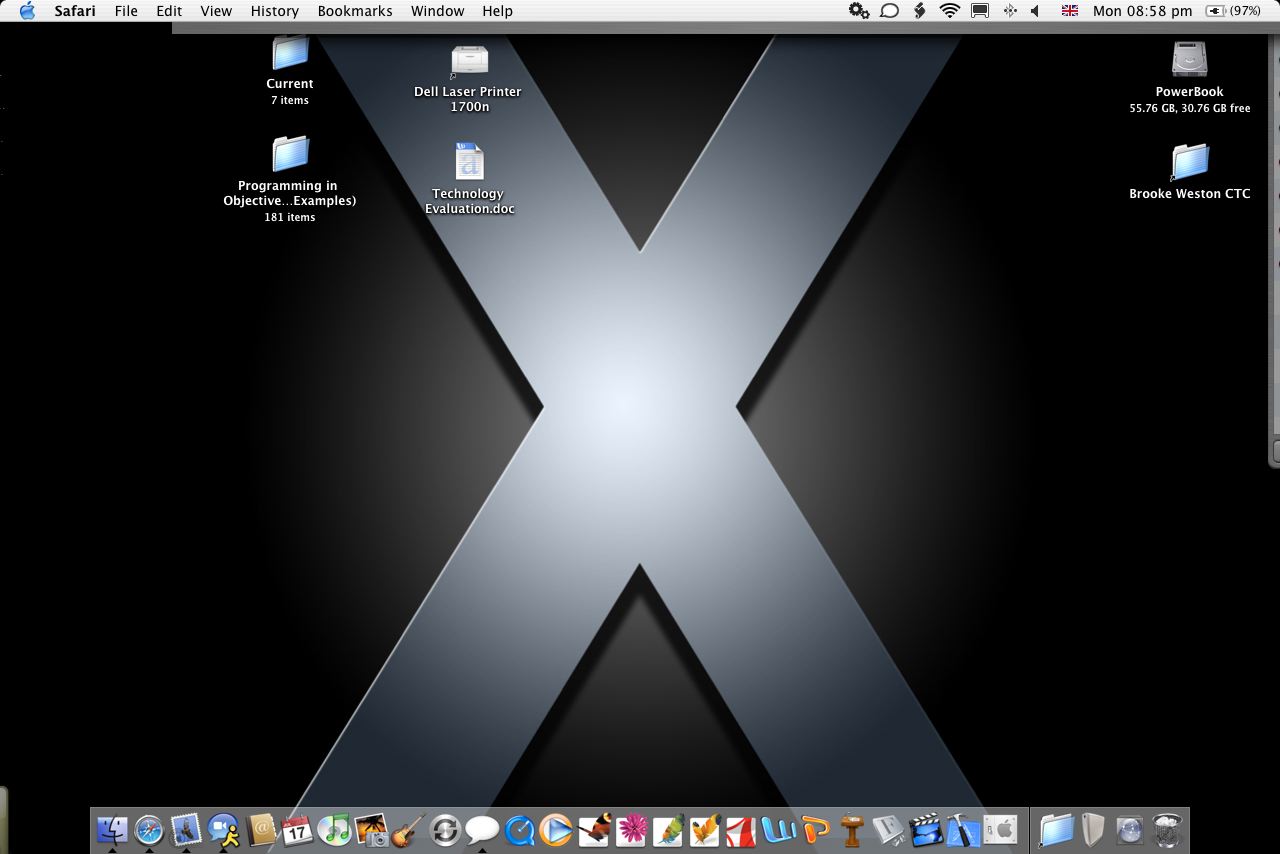Open Xcode hammer icon in the Dock
1280x854 pixels.
coord(963,830)
